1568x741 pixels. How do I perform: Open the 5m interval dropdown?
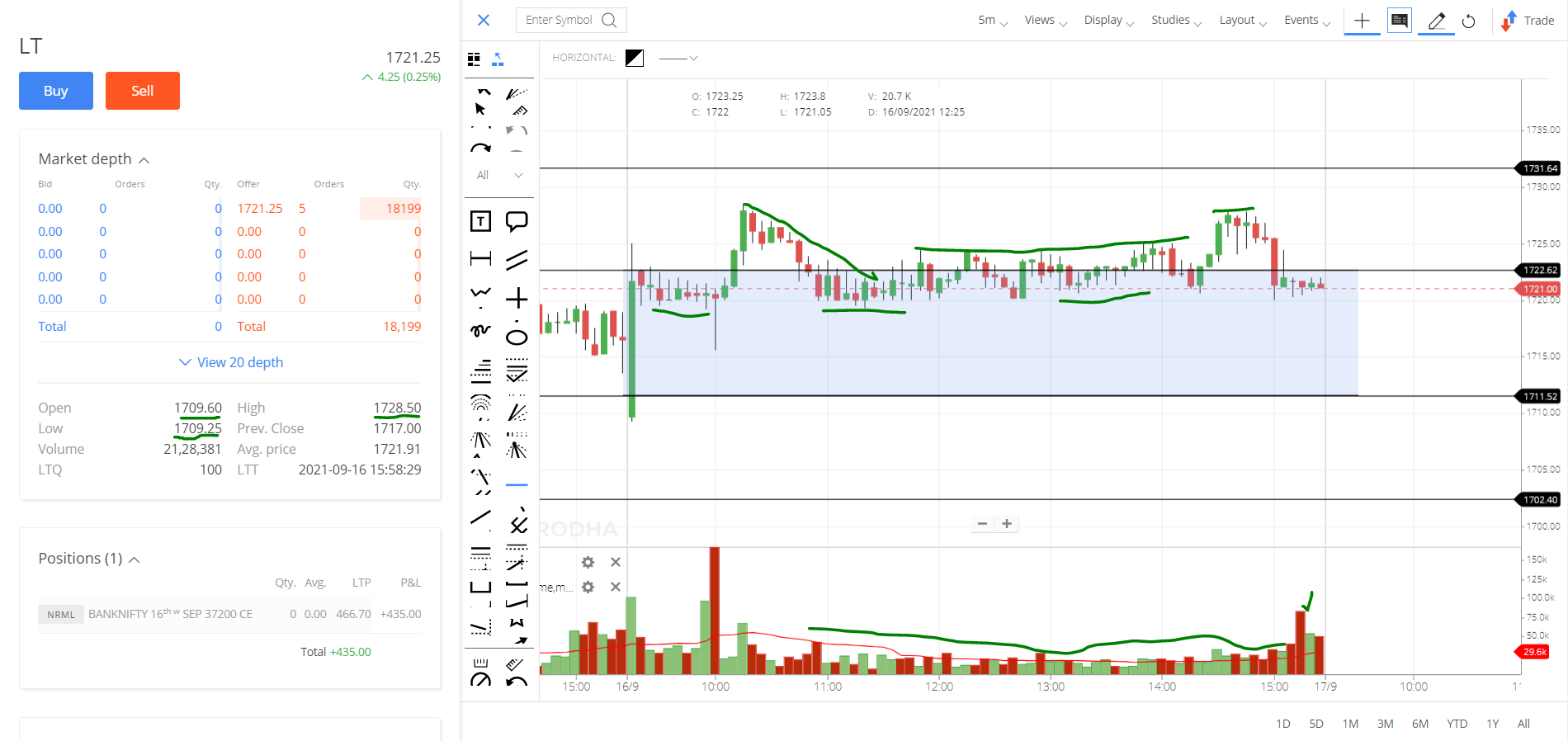coord(993,20)
